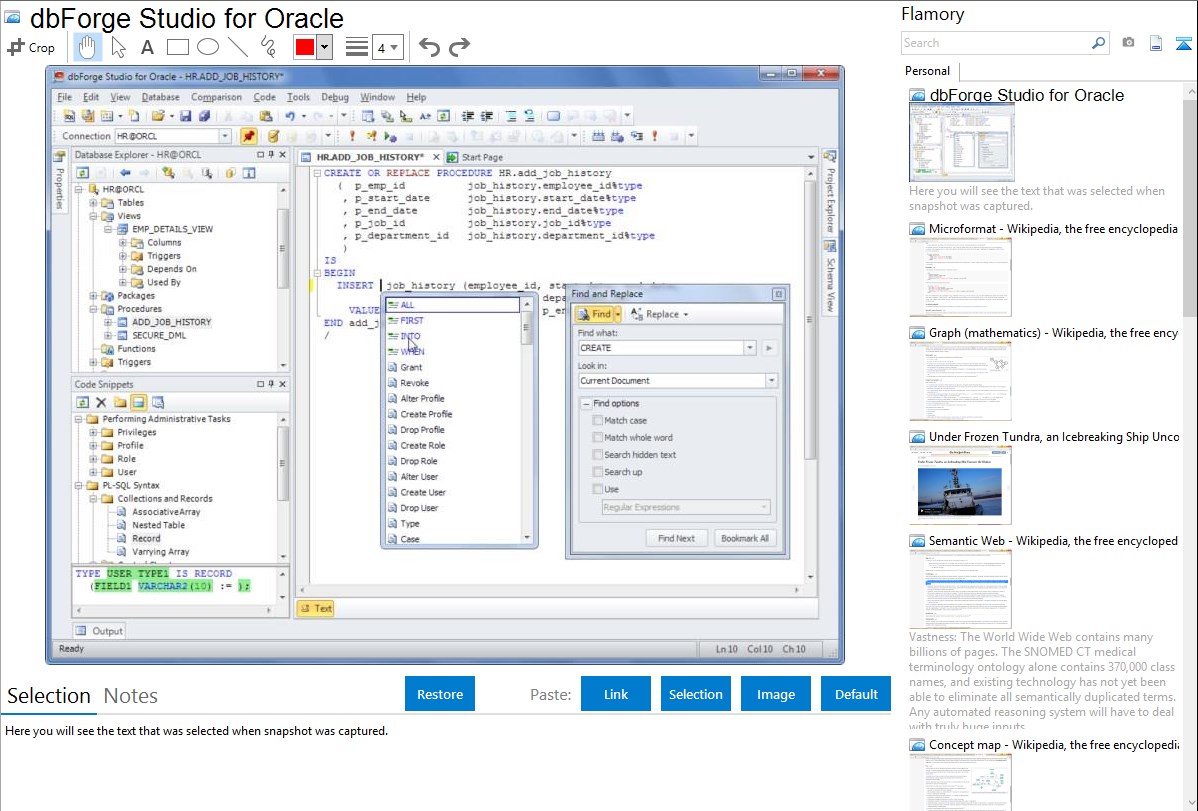Click the Bookmark All button
Image resolution: width=1198 pixels, height=811 pixels.
(745, 538)
